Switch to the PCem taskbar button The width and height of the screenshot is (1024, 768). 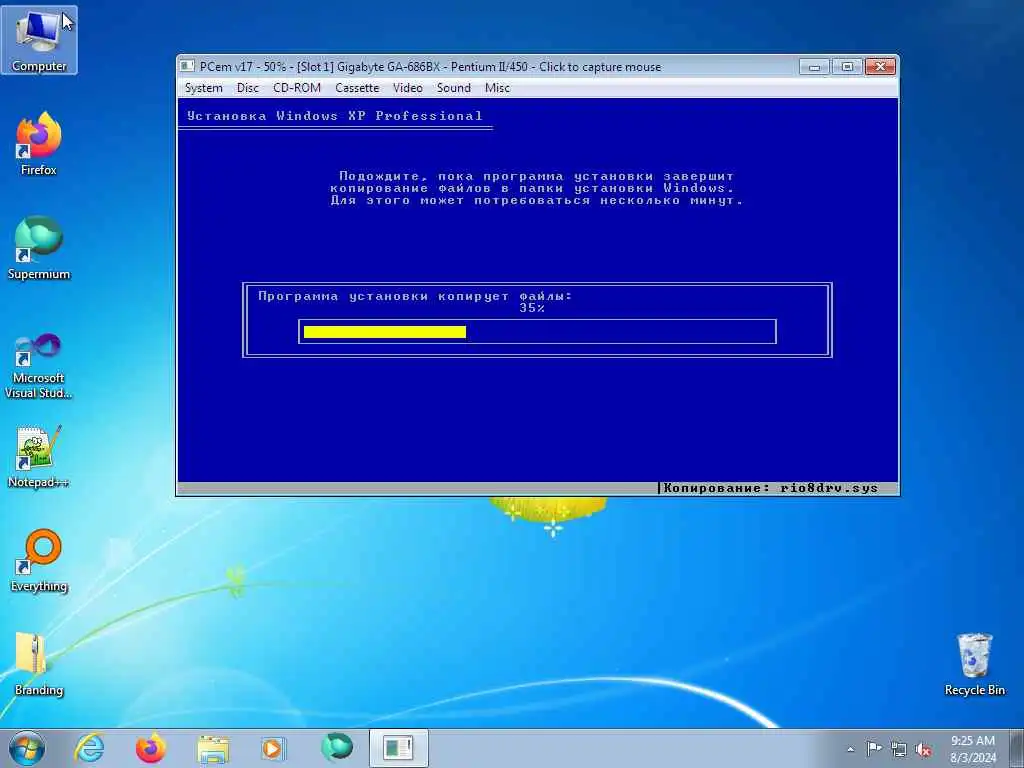[398, 748]
